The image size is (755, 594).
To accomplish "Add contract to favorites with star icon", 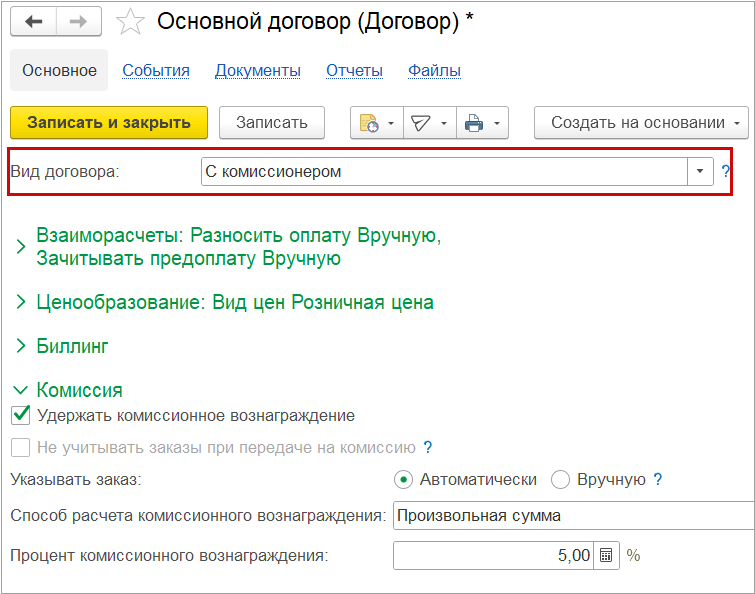I will 130,22.
